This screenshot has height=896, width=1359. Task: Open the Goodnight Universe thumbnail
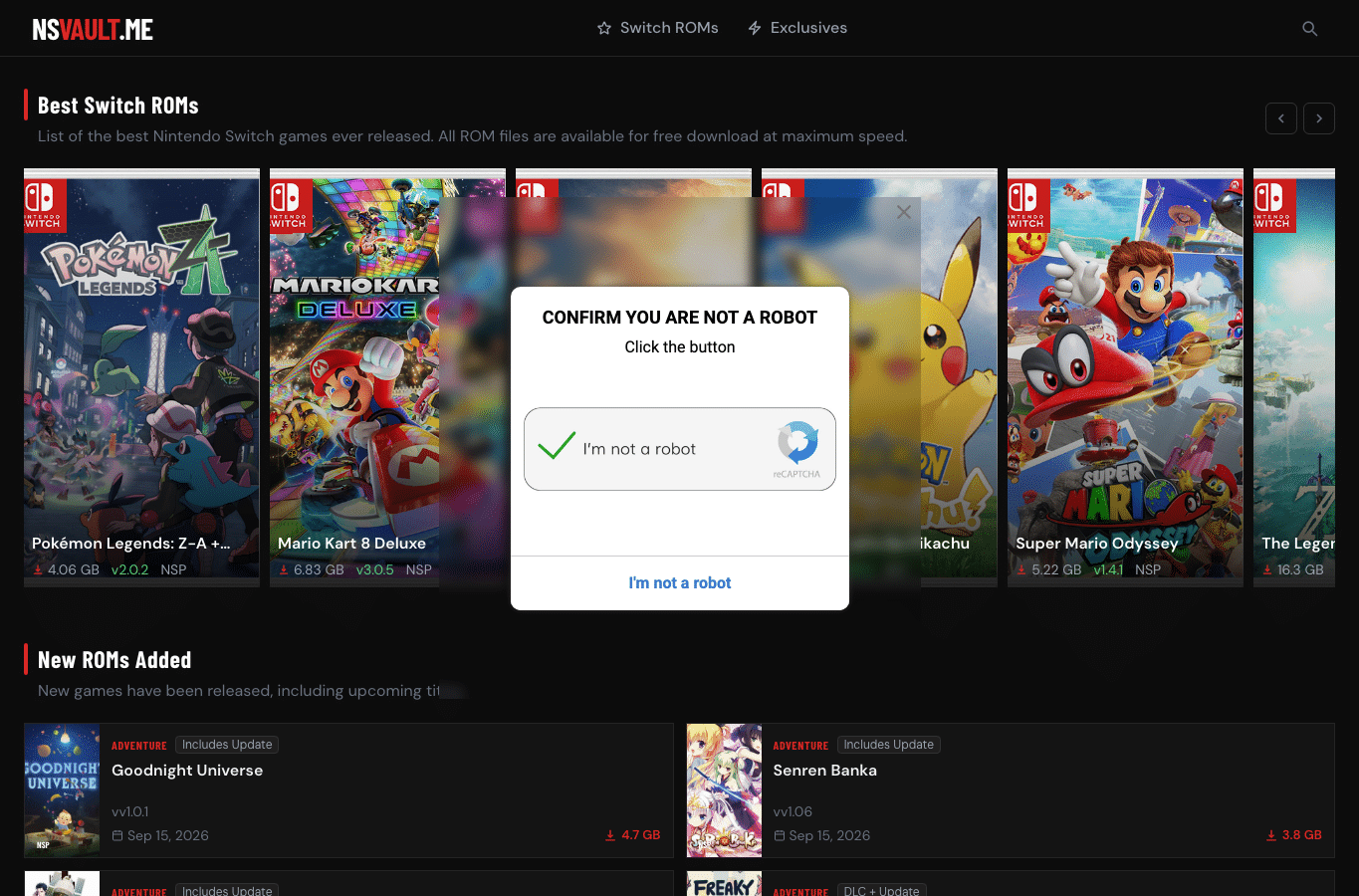(x=62, y=790)
